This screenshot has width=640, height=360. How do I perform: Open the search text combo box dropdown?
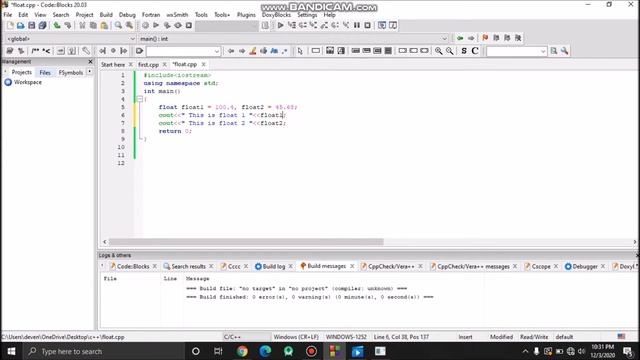point(216,51)
